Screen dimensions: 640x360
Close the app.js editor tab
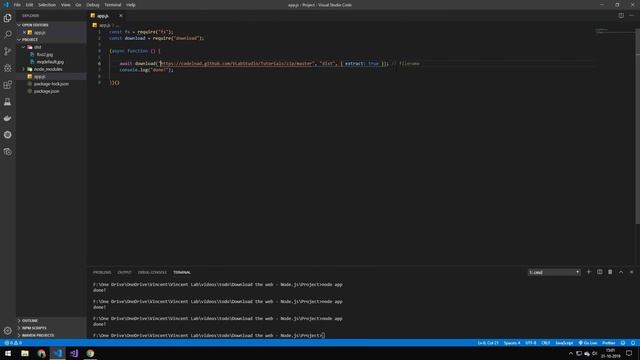pyautogui.click(x=120, y=16)
